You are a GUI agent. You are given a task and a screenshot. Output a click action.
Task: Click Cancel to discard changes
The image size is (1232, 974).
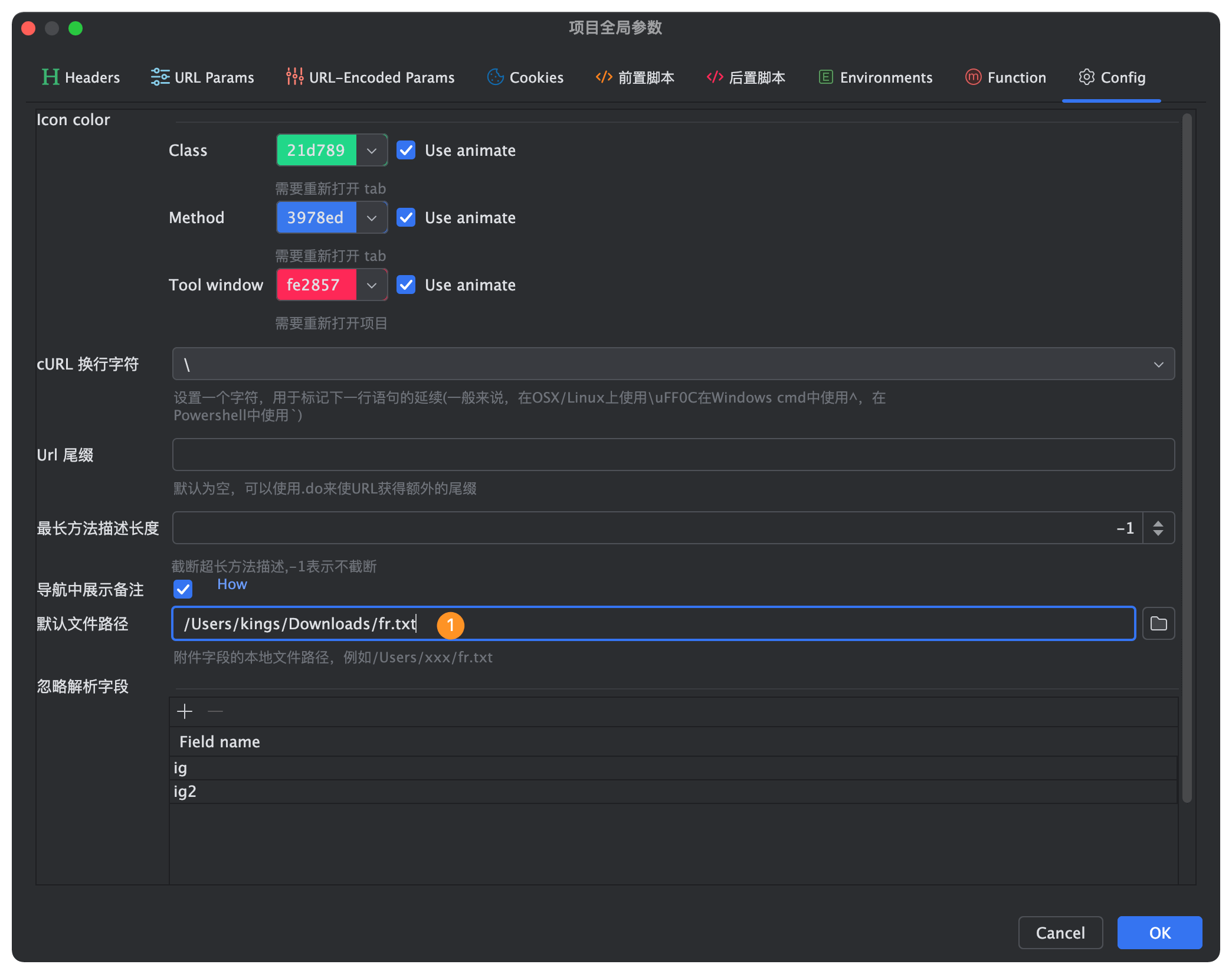1062,933
